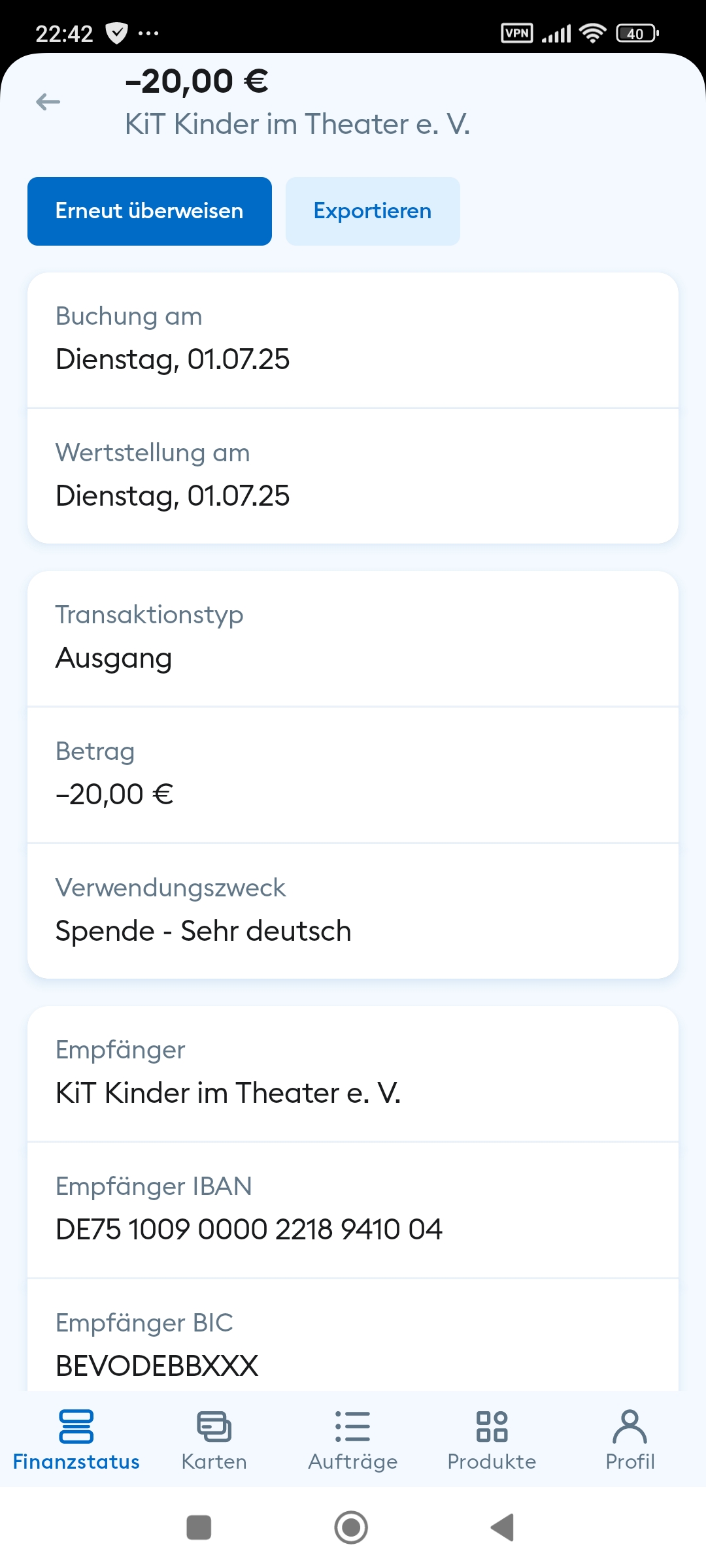Image resolution: width=706 pixels, height=1568 pixels.
Task: Tap the Android recent apps square
Action: [x=199, y=1527]
